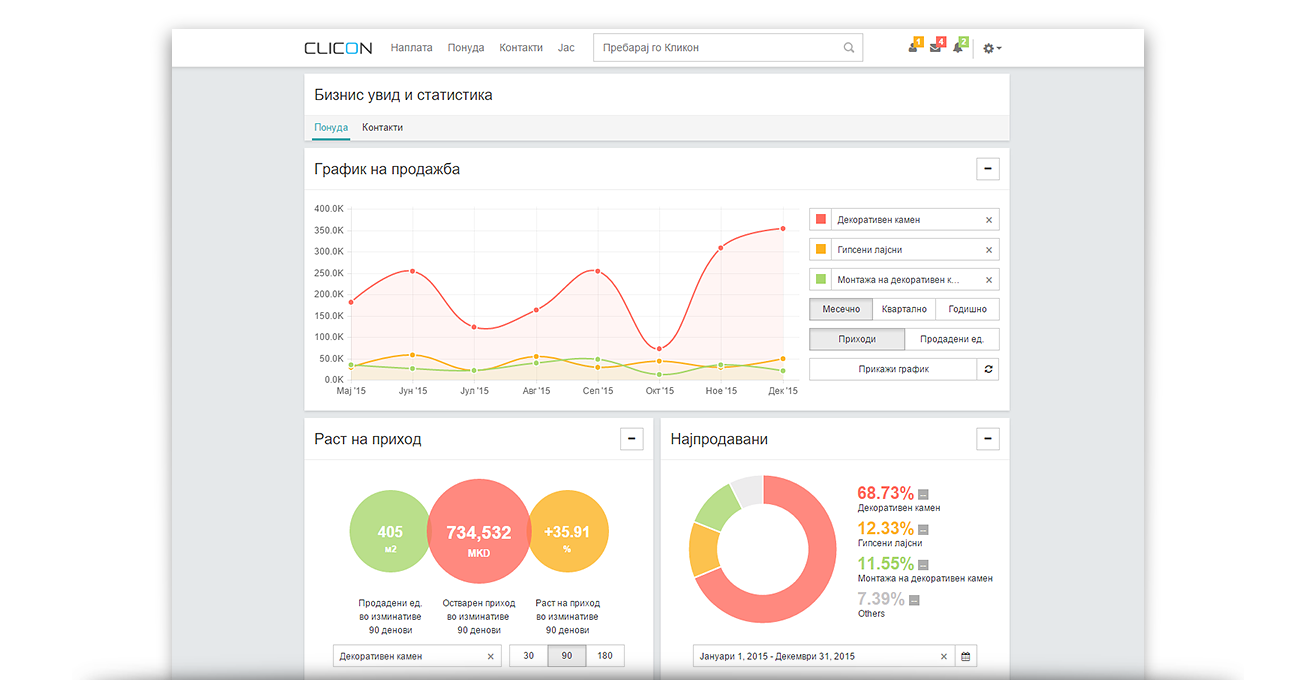
Task: Clear the date range field
Action: click(944, 657)
